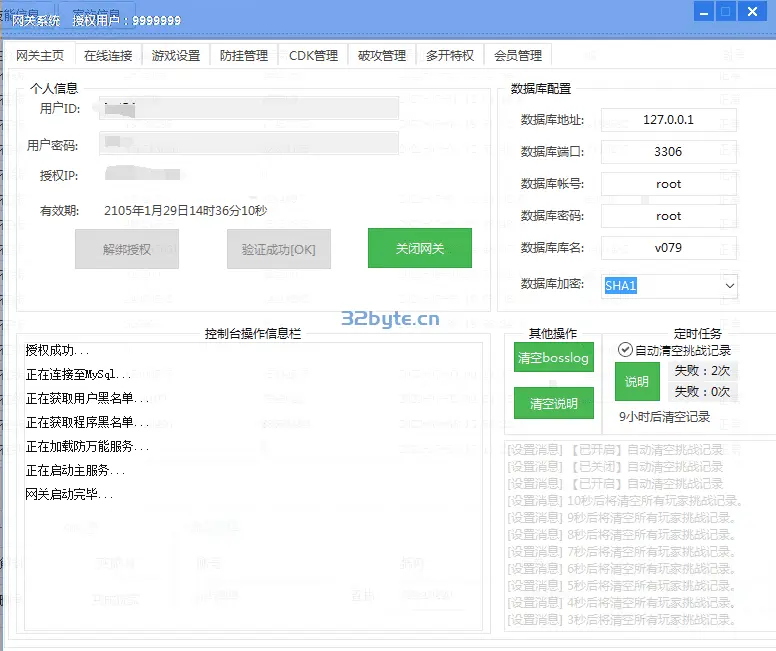Click the 3秒后将清空所有玩家挑战记录 log line
This screenshot has width=776, height=651.
(622, 620)
